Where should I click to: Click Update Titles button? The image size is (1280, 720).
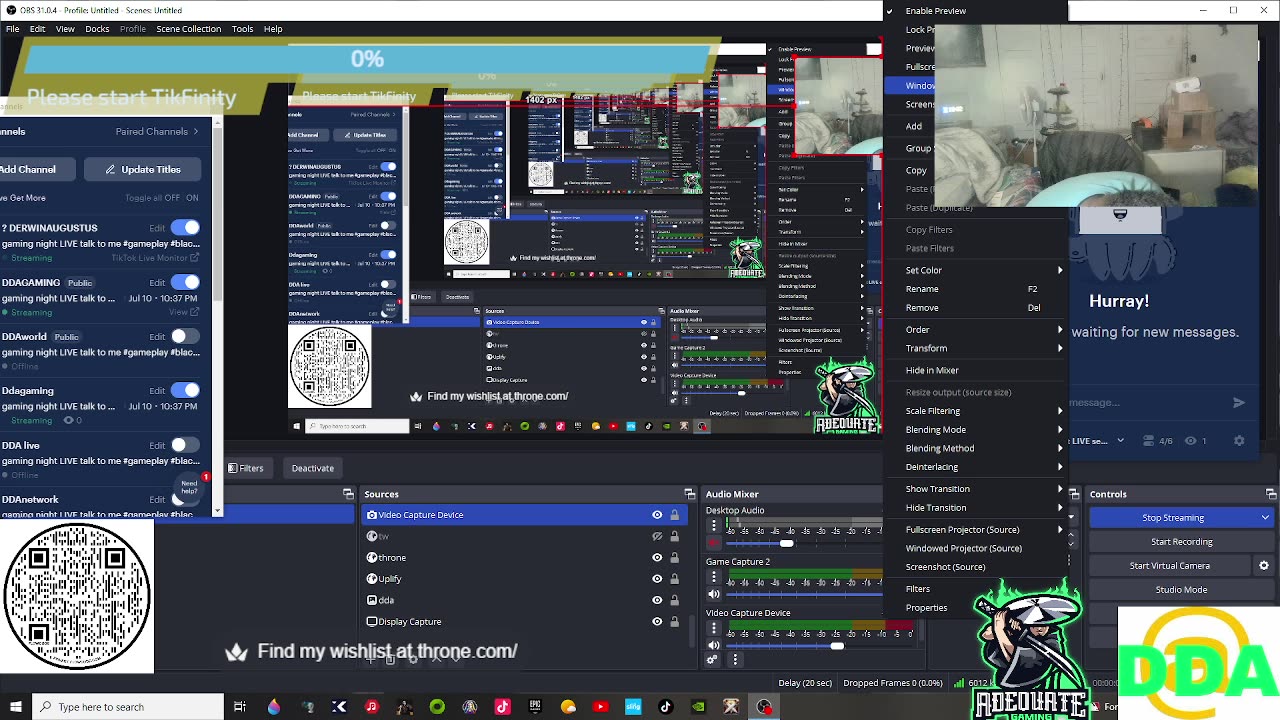coord(143,169)
